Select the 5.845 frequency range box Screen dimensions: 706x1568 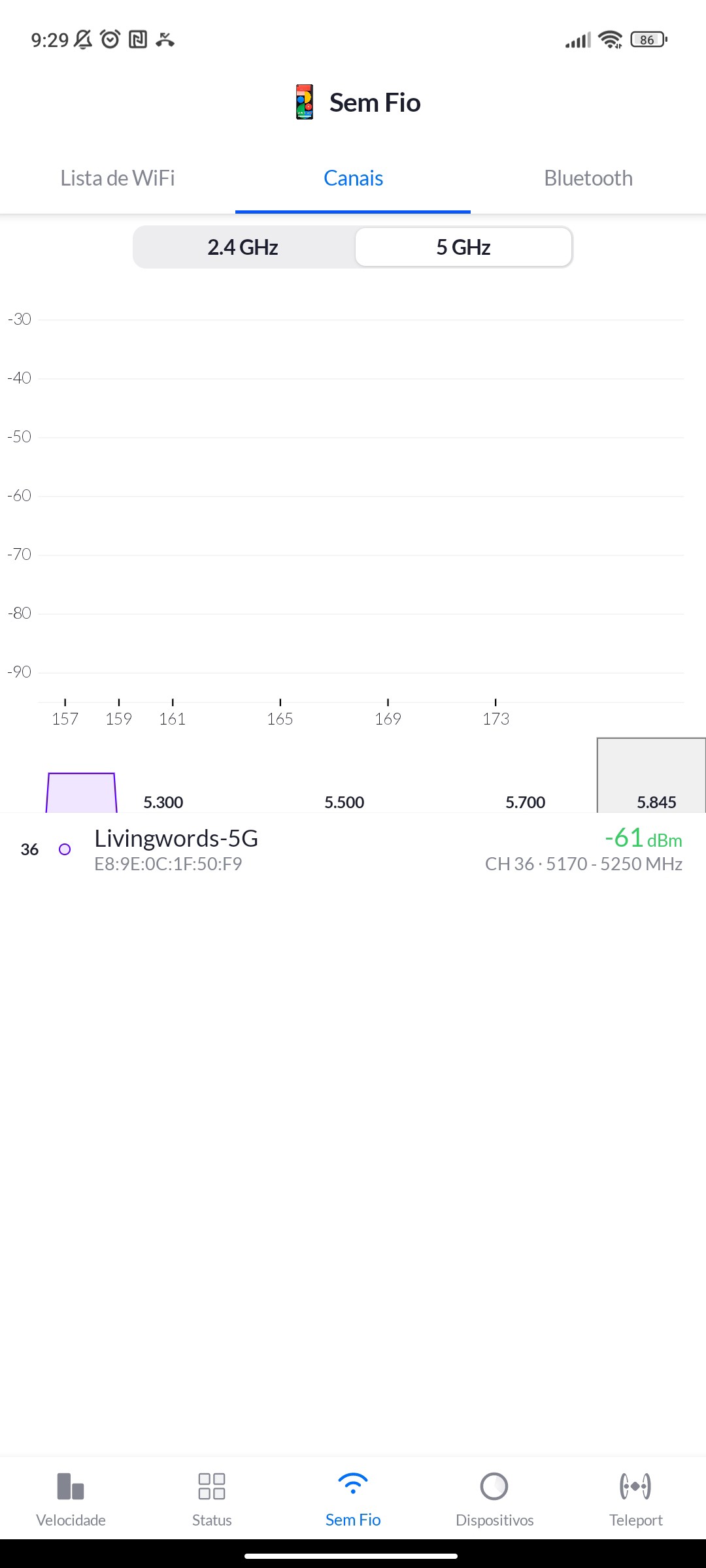[652, 777]
